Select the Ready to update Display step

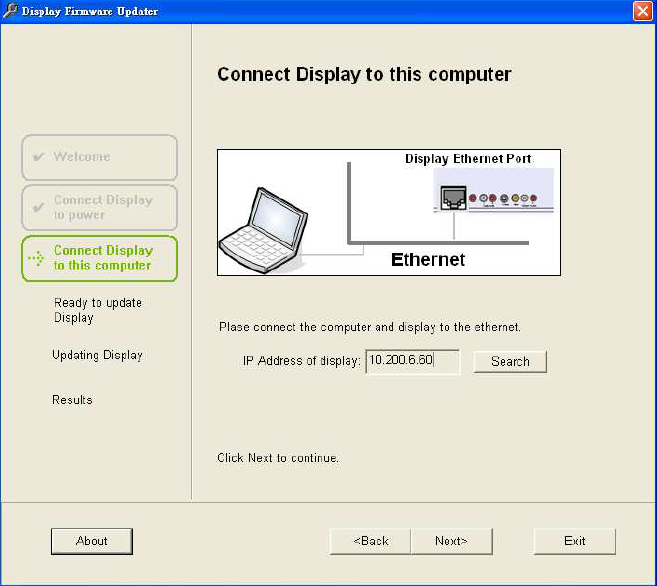97,310
